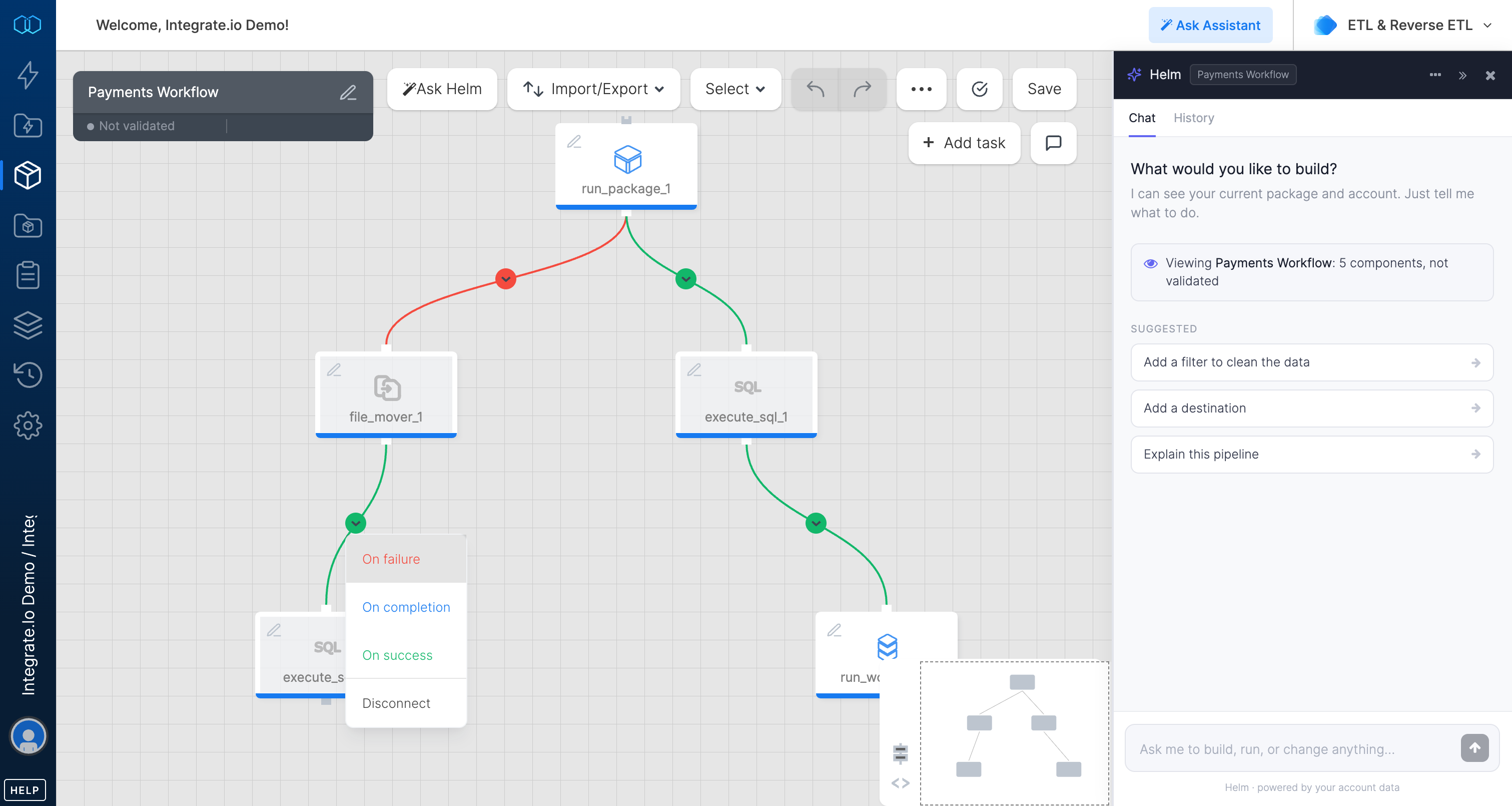Screen dimensions: 1512x806
Task: Edit the Payments Workflow name pencil icon
Action: pos(348,92)
